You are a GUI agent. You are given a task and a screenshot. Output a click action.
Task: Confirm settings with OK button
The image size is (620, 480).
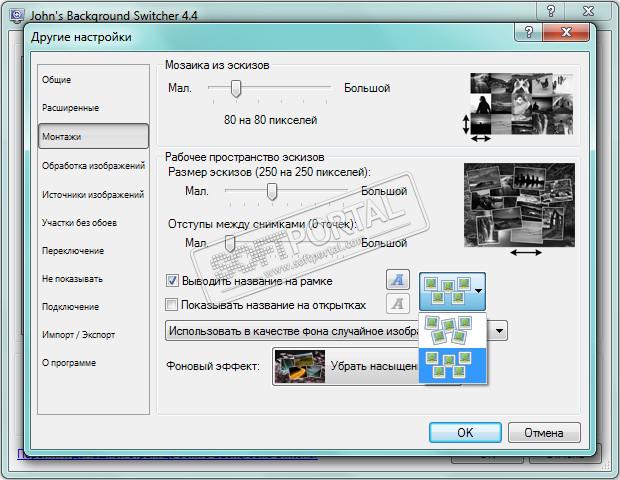click(x=465, y=433)
